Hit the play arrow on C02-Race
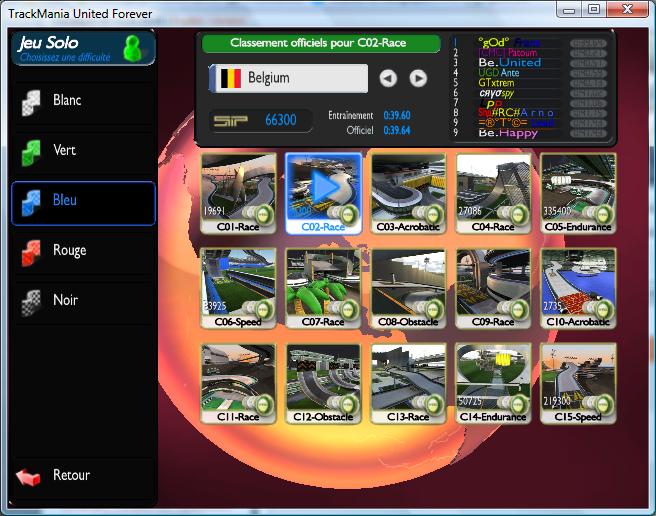 [x=324, y=185]
